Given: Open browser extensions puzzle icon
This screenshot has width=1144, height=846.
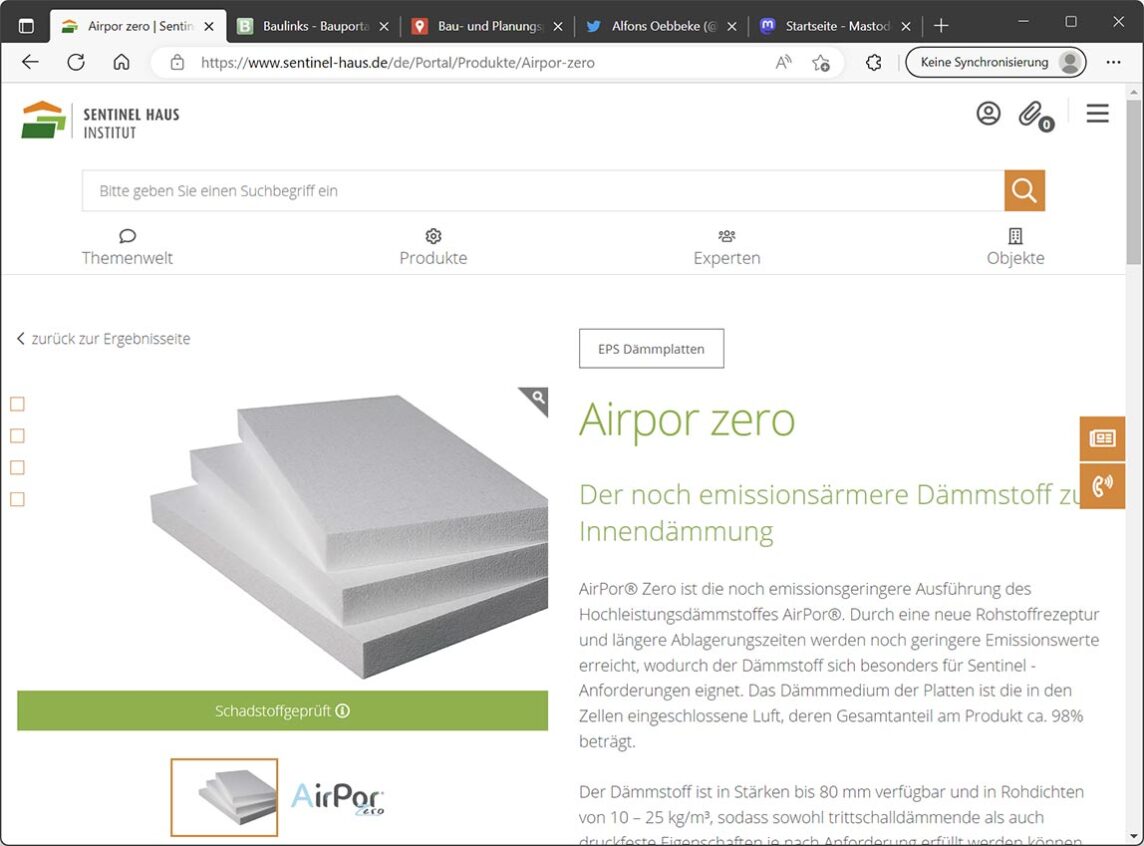Looking at the screenshot, I should (873, 63).
